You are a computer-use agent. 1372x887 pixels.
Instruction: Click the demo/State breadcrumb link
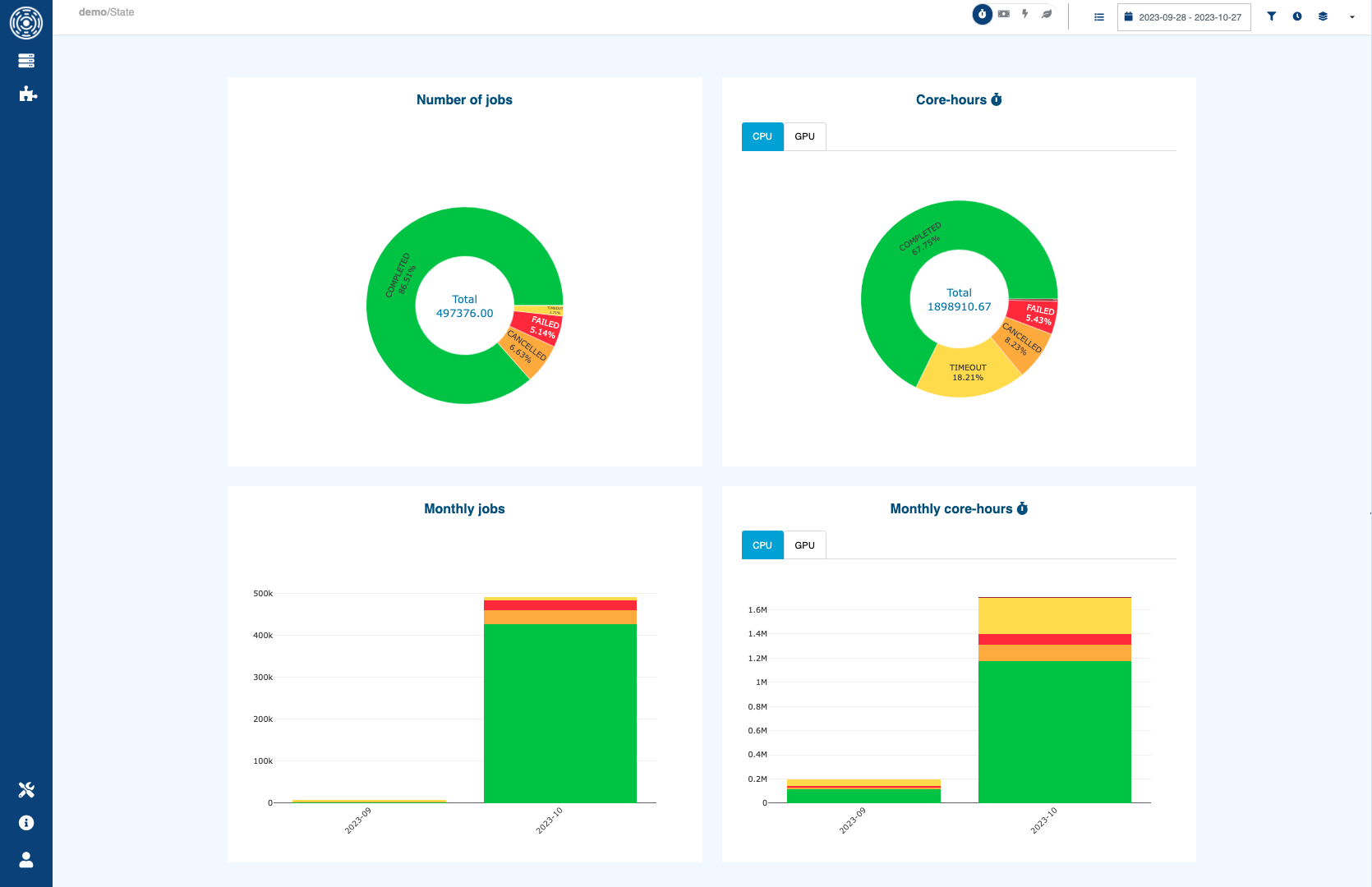pos(106,12)
